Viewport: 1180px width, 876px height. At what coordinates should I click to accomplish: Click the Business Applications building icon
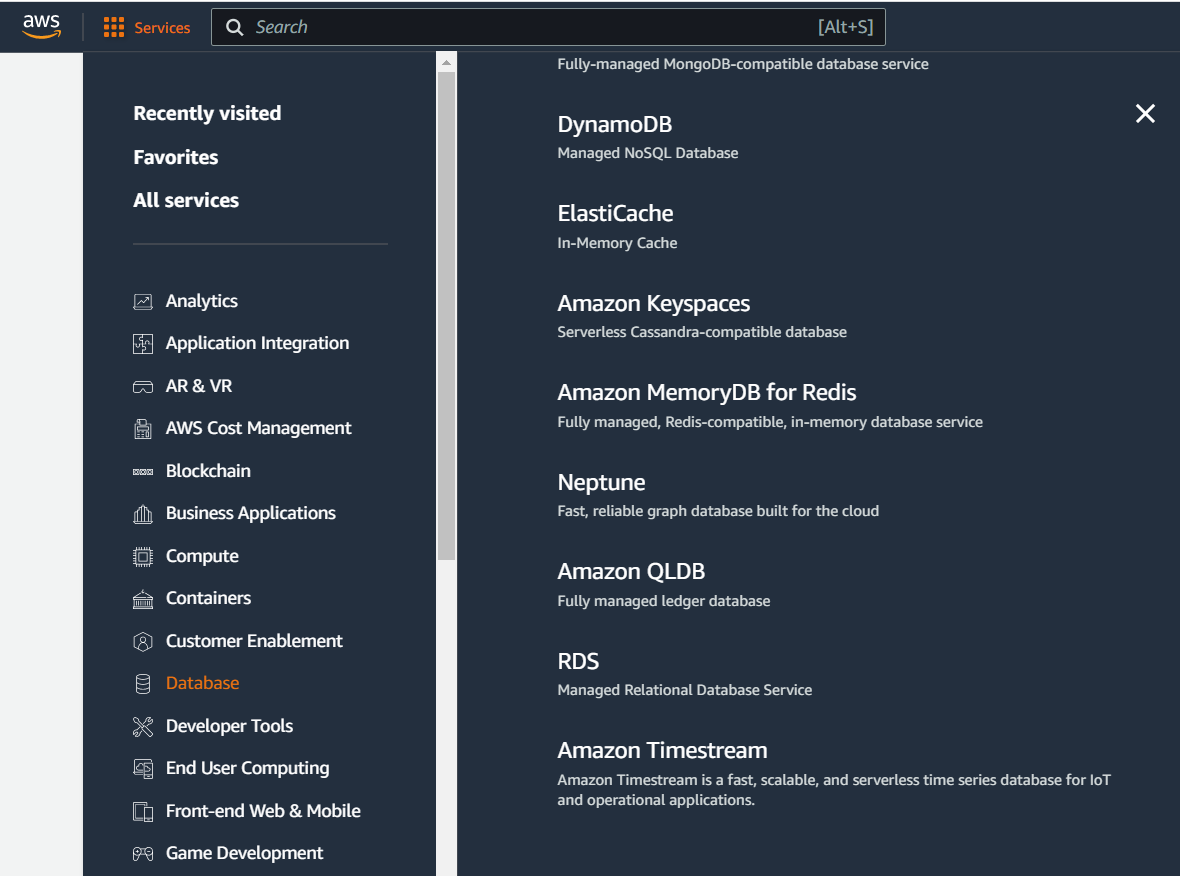coord(143,514)
